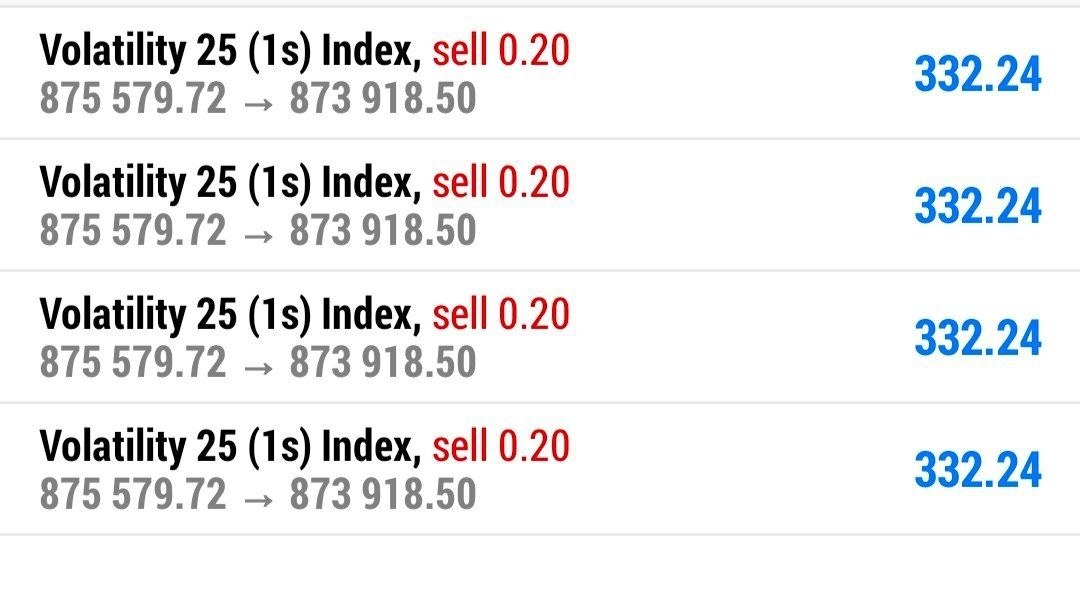
Task: Click close price 873 918.50 in first row
Action: pos(383,98)
